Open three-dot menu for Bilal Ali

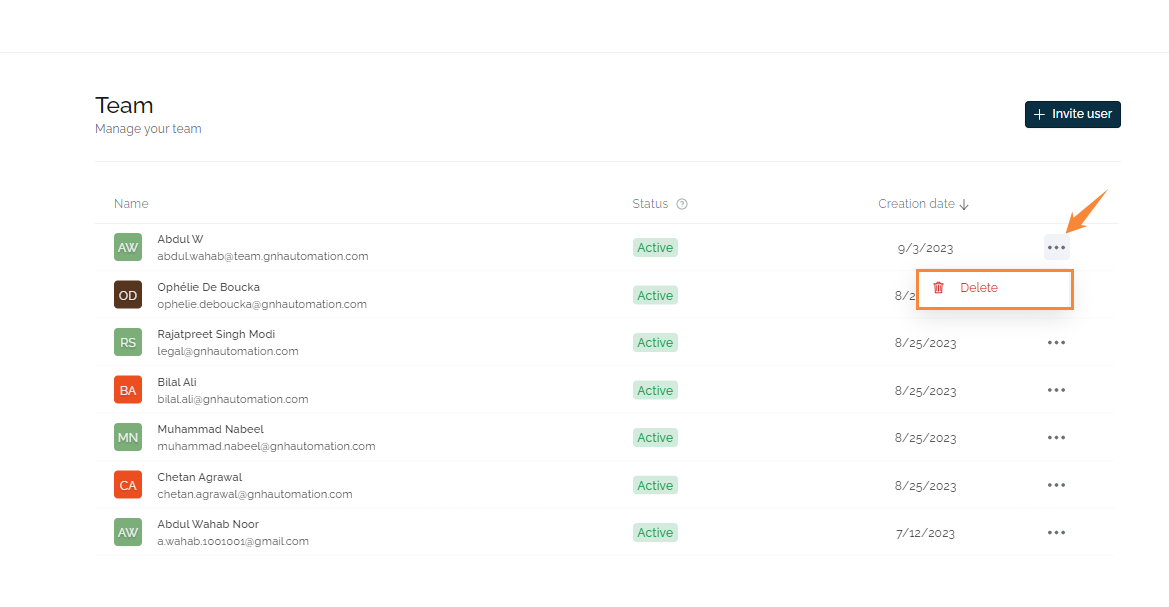[x=1056, y=390]
